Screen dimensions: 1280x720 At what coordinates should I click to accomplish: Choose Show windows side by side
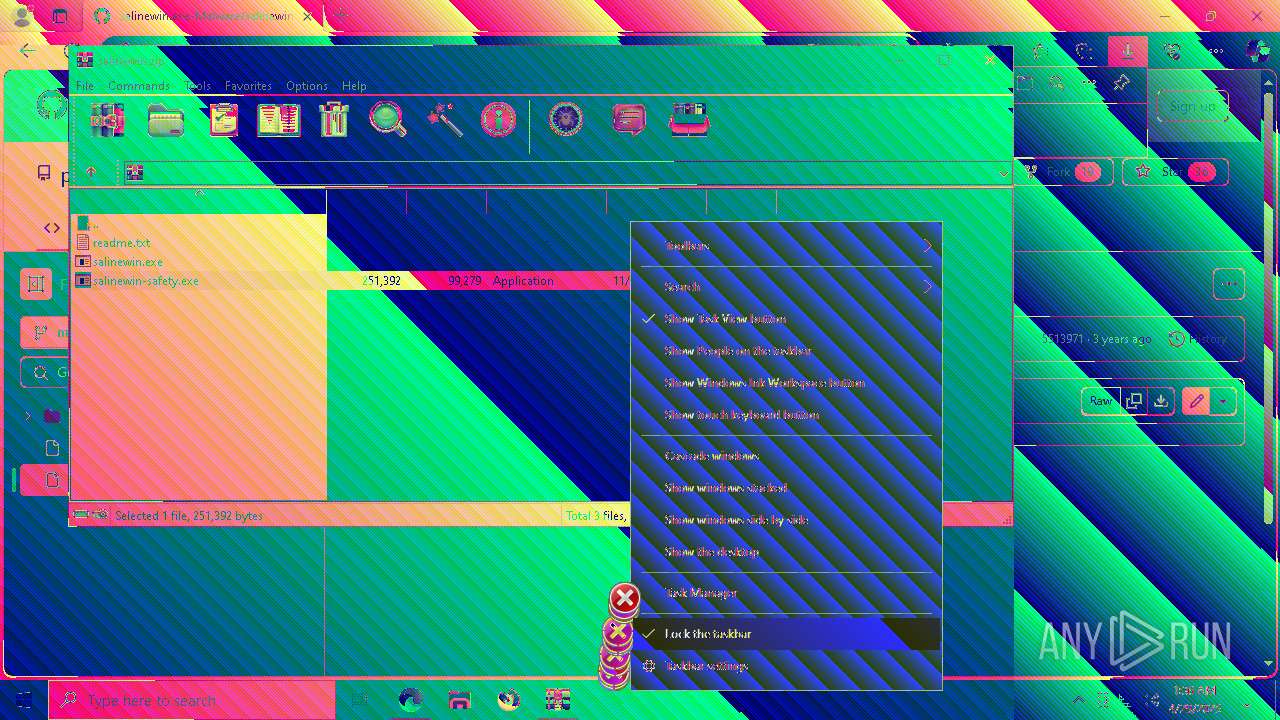786,520
